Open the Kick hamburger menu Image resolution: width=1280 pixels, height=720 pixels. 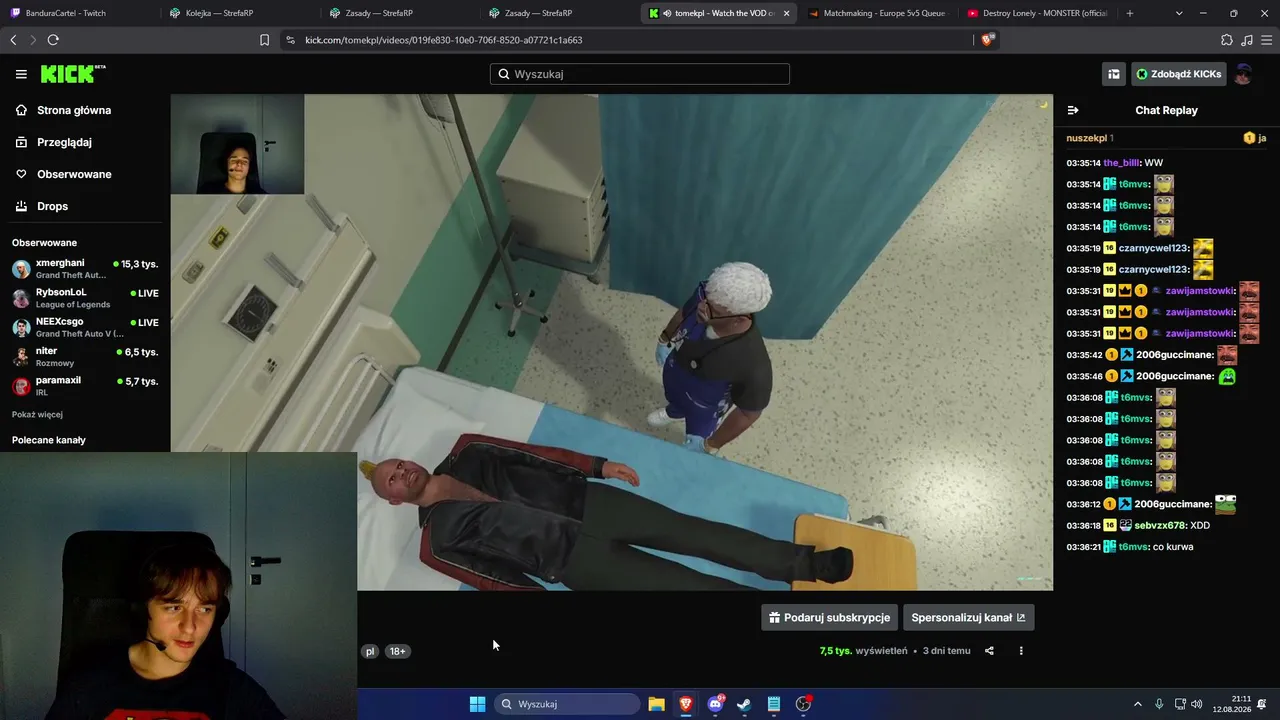point(21,74)
